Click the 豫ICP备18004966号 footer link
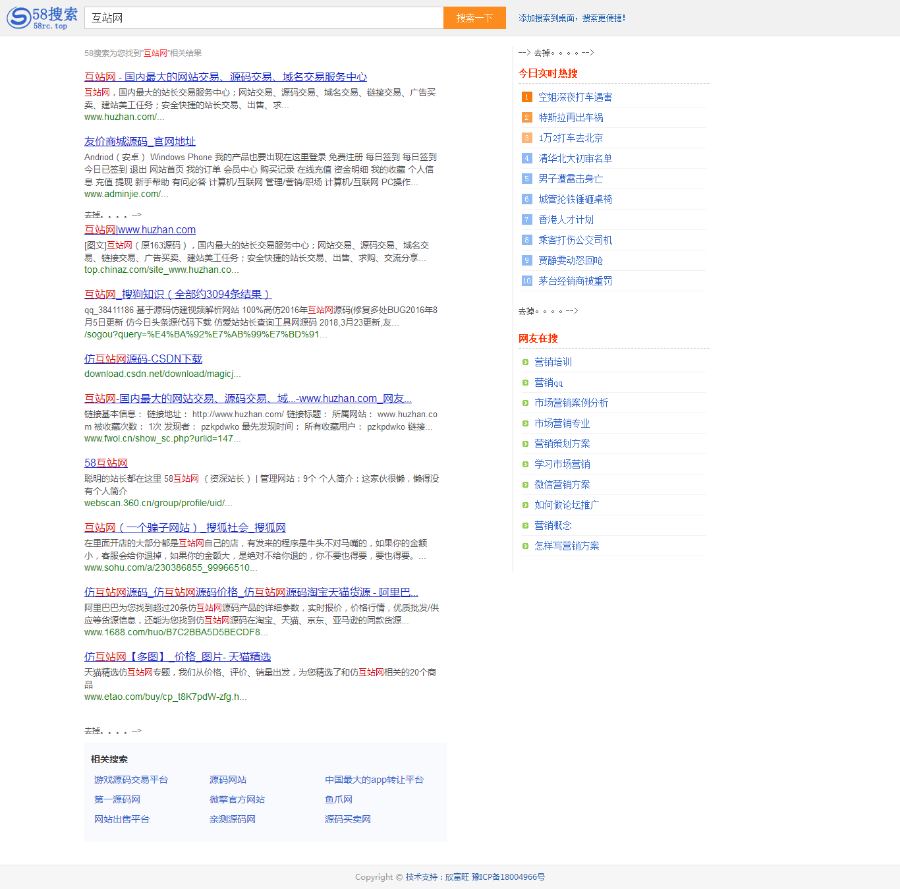The image size is (900, 889). click(508, 877)
